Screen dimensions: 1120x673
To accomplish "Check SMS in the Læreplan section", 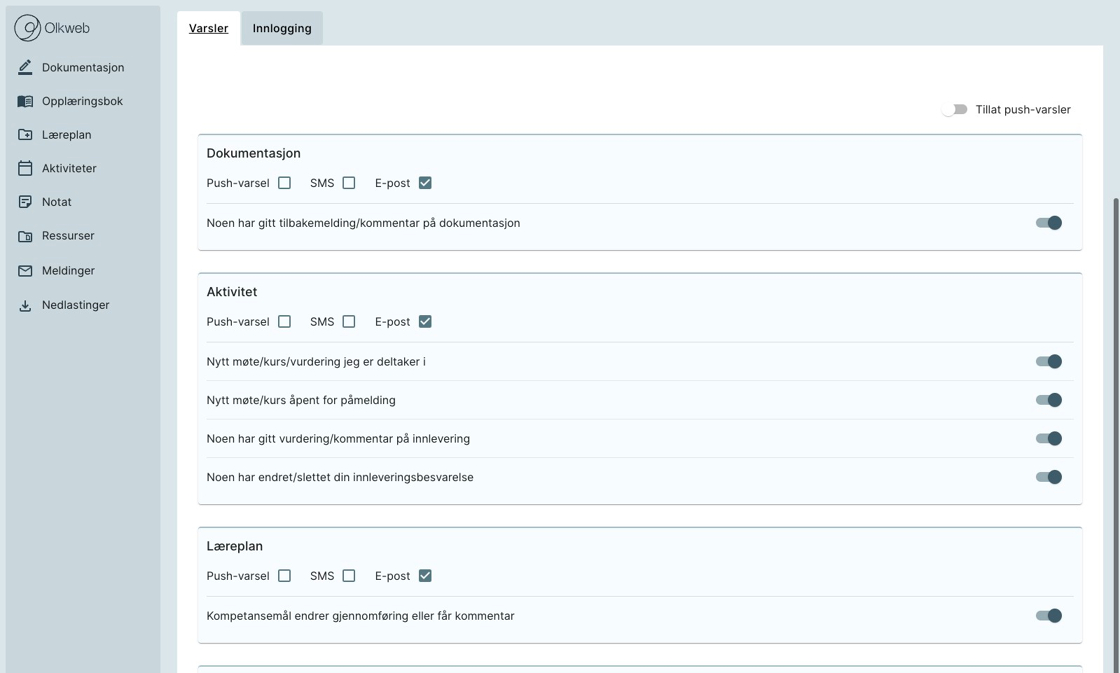I will (349, 576).
